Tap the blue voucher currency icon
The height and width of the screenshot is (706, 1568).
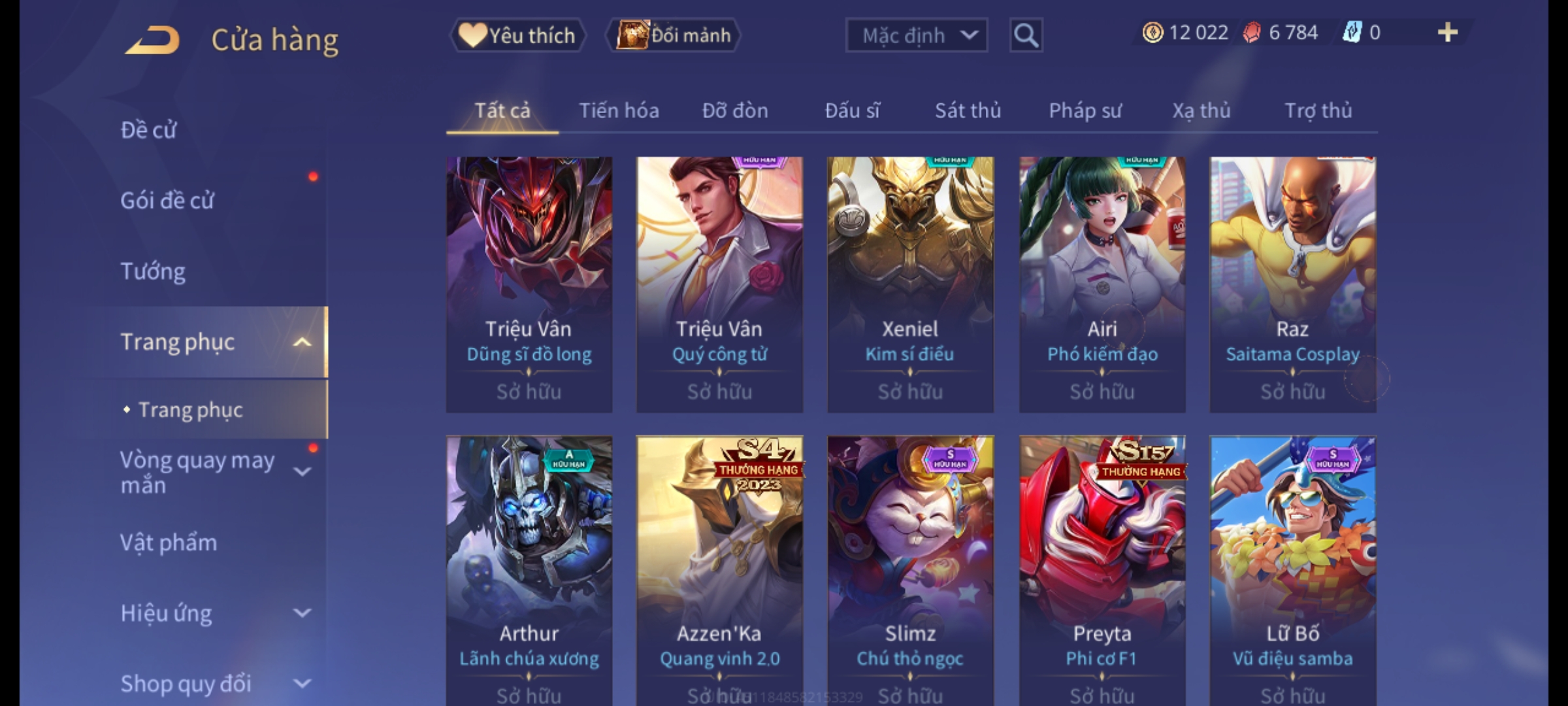[1351, 33]
